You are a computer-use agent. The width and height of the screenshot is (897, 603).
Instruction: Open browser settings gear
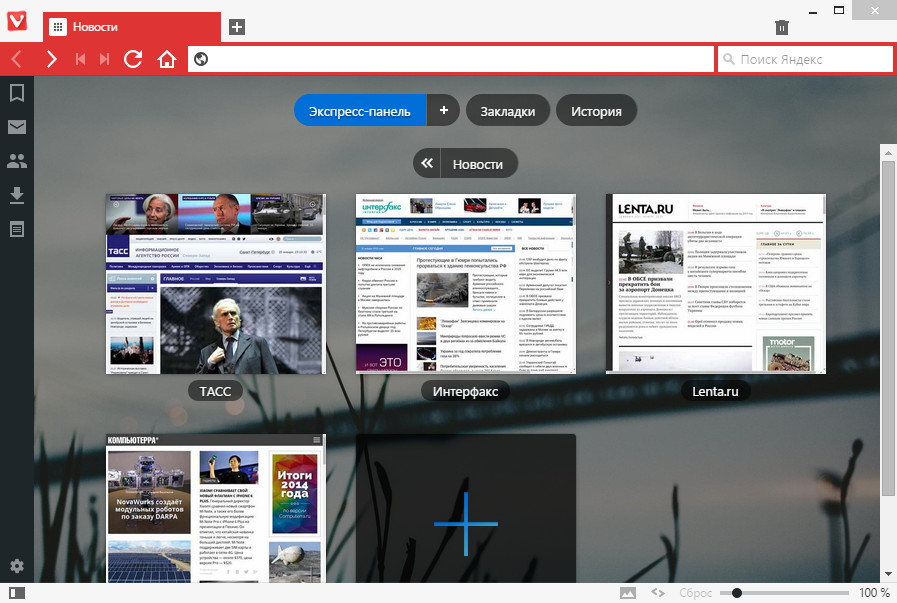coord(17,566)
